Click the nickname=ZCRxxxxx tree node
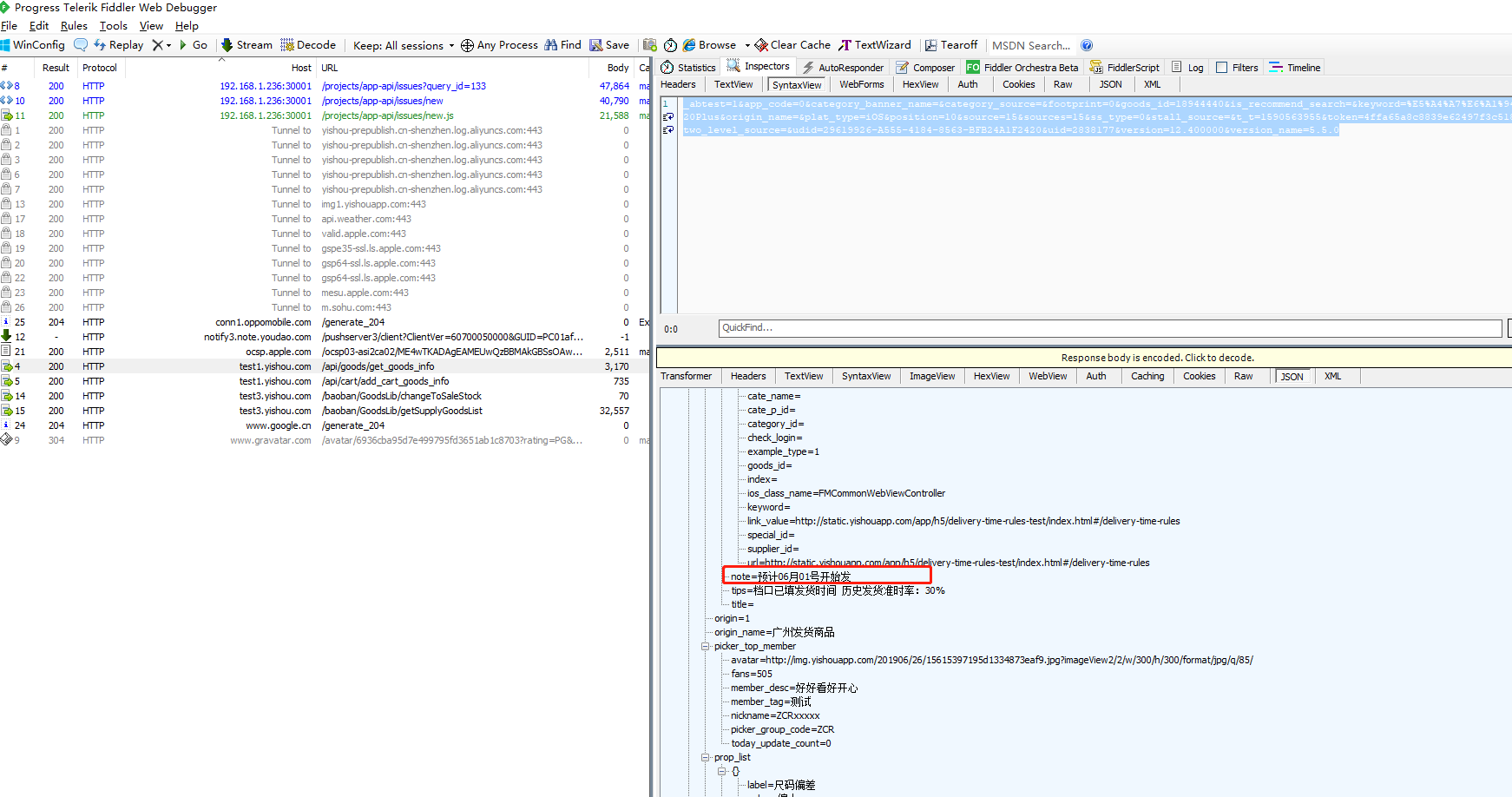Viewport: 1512px width, 797px height. coord(775,715)
